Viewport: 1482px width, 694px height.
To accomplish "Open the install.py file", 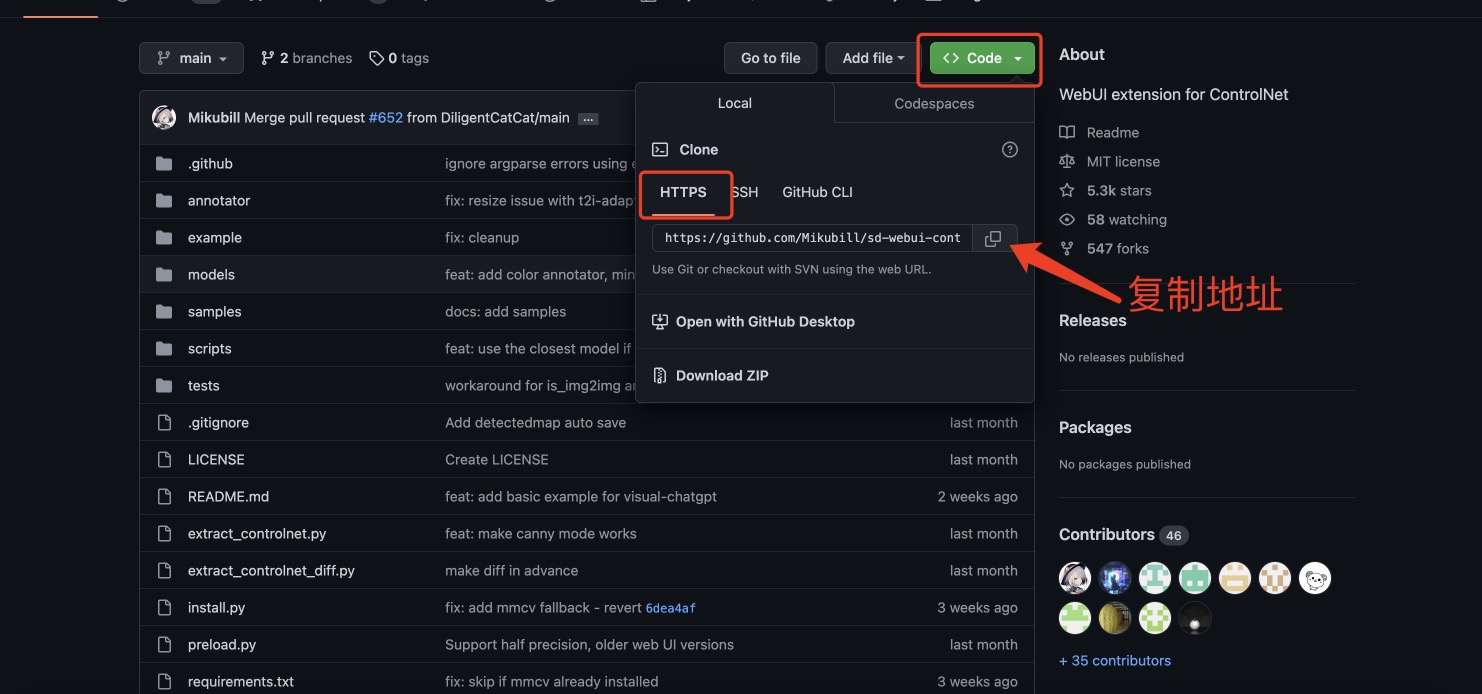I will point(216,607).
